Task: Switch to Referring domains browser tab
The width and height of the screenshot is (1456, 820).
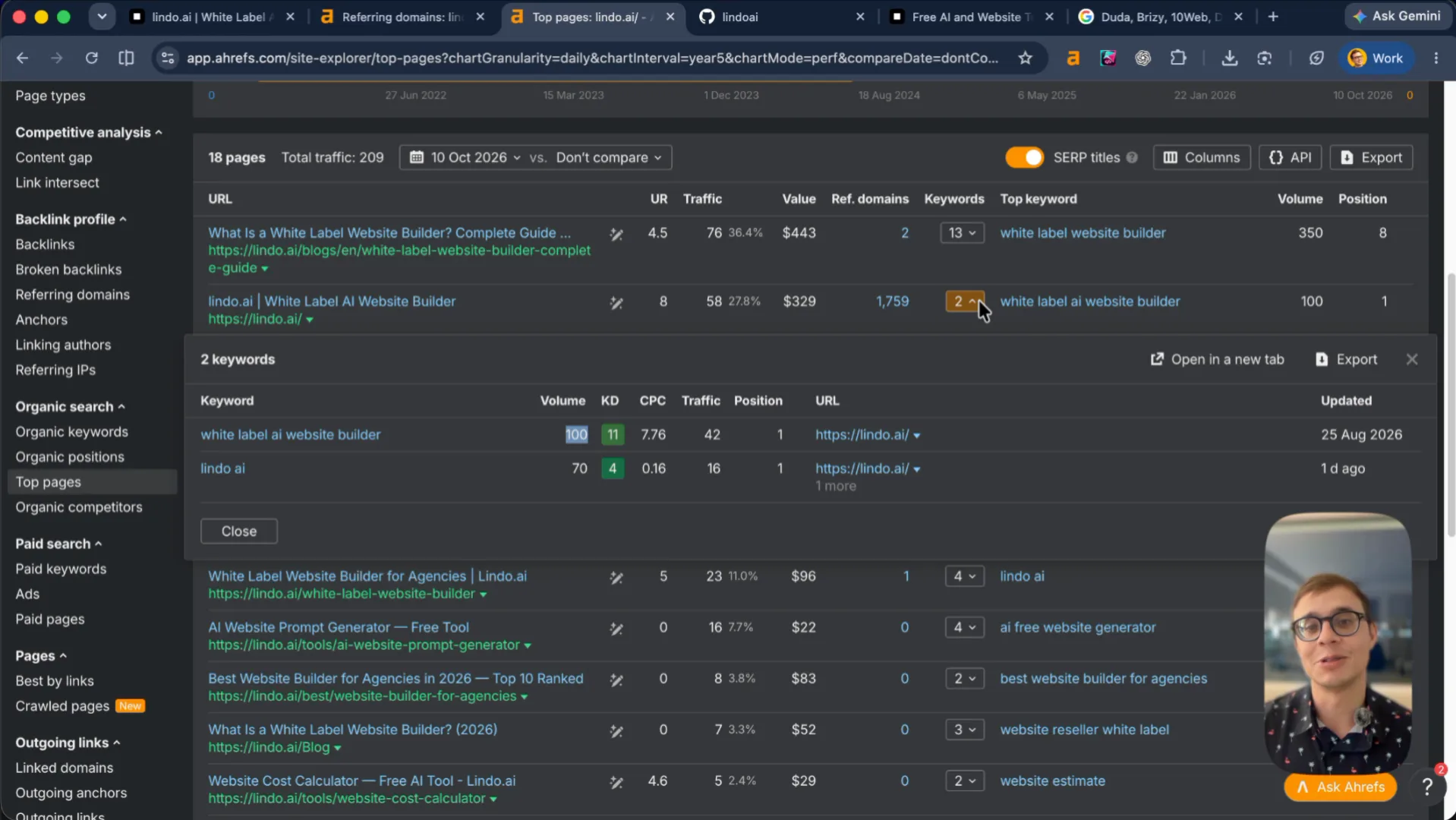Action: 402,17
